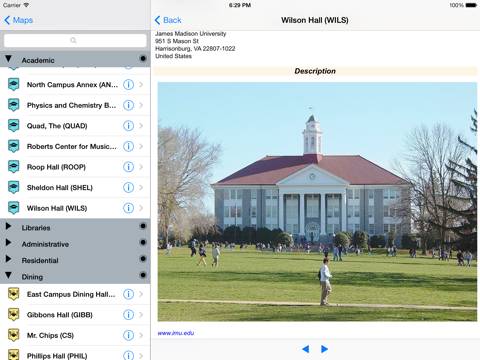The width and height of the screenshot is (480, 360).
Task: Click dining icon beside Gibbons Hall
Action: pos(13,315)
